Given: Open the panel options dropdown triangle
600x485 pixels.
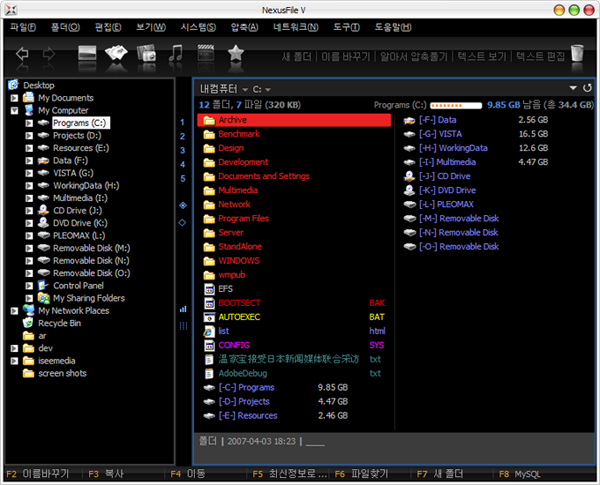Looking at the screenshot, I should tap(573, 88).
